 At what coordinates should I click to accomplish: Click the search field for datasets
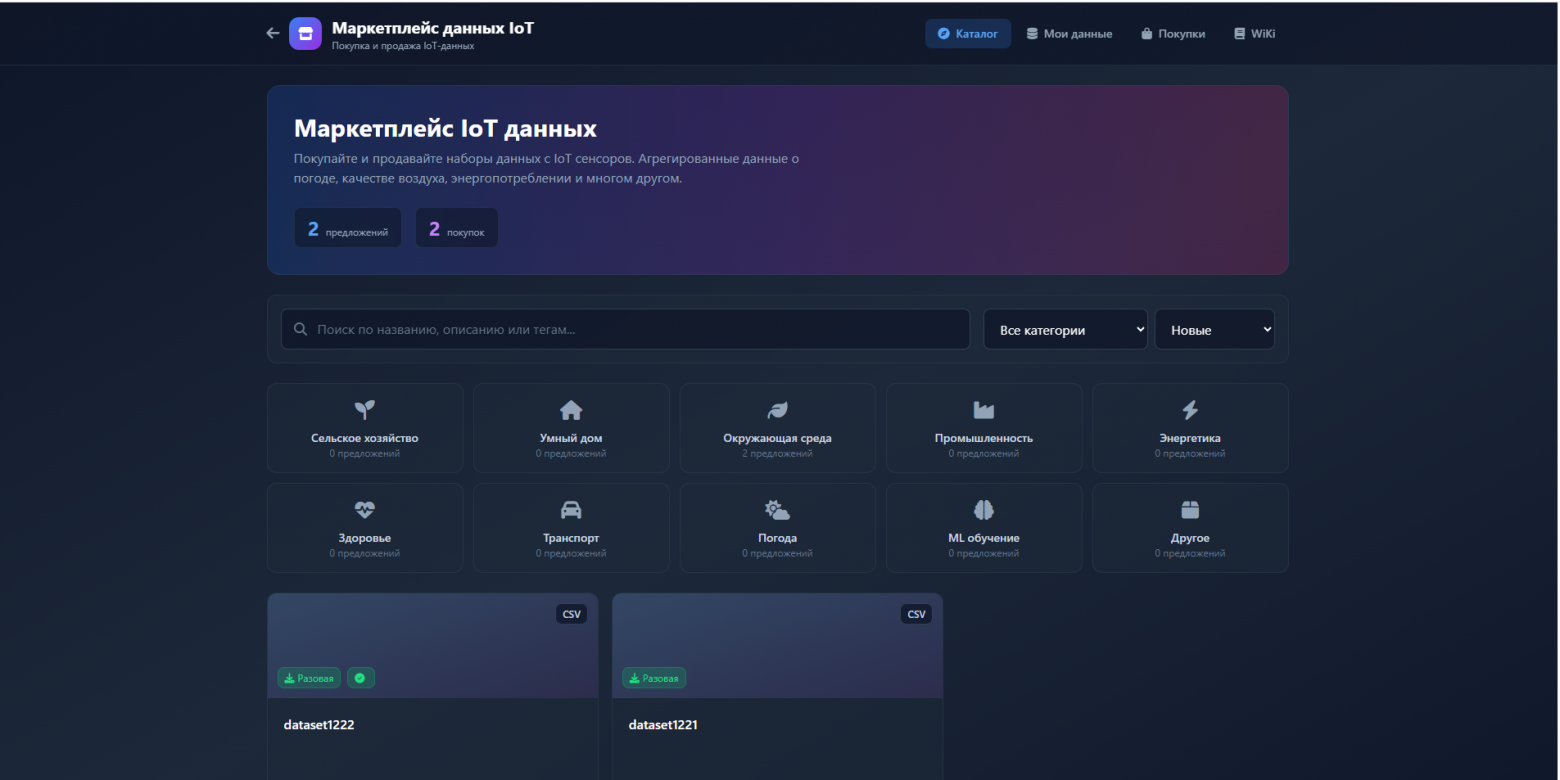625,330
